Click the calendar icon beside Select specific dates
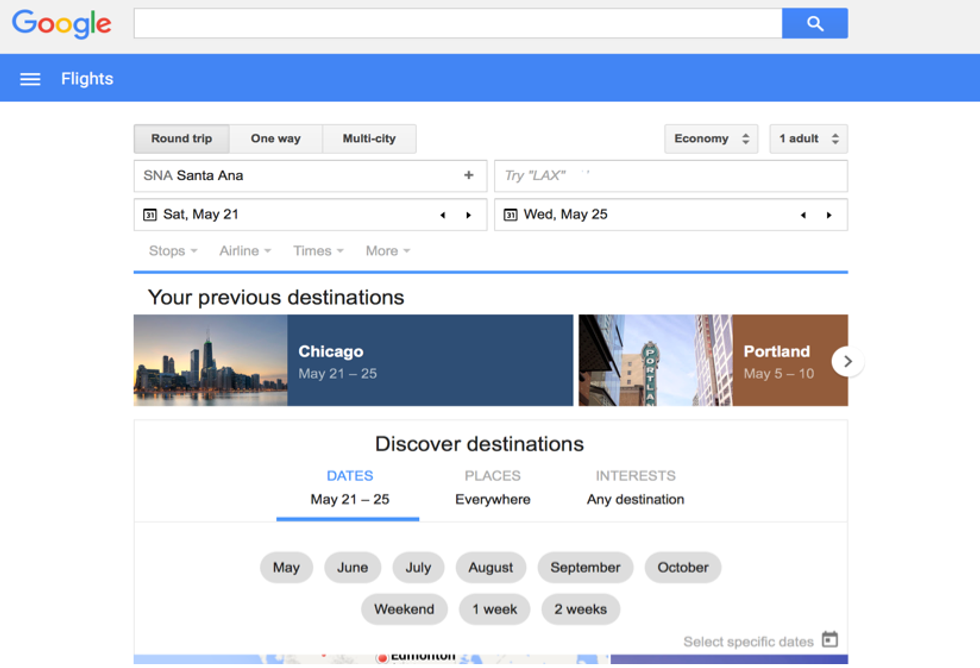Viewport: 980px width, 668px height. click(x=829, y=640)
